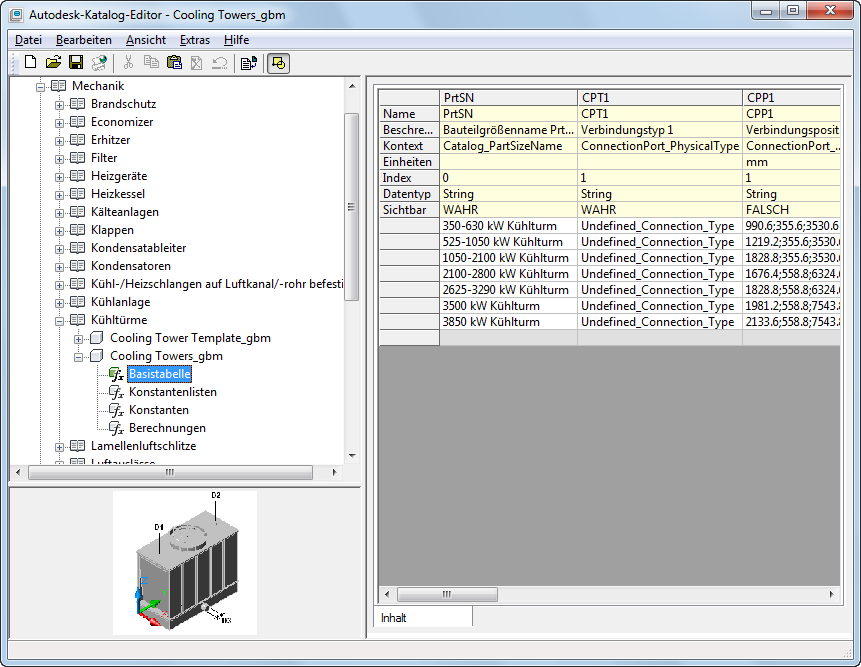Viewport: 861px width, 667px height.
Task: Click the Open folder toolbar icon
Action: point(53,63)
